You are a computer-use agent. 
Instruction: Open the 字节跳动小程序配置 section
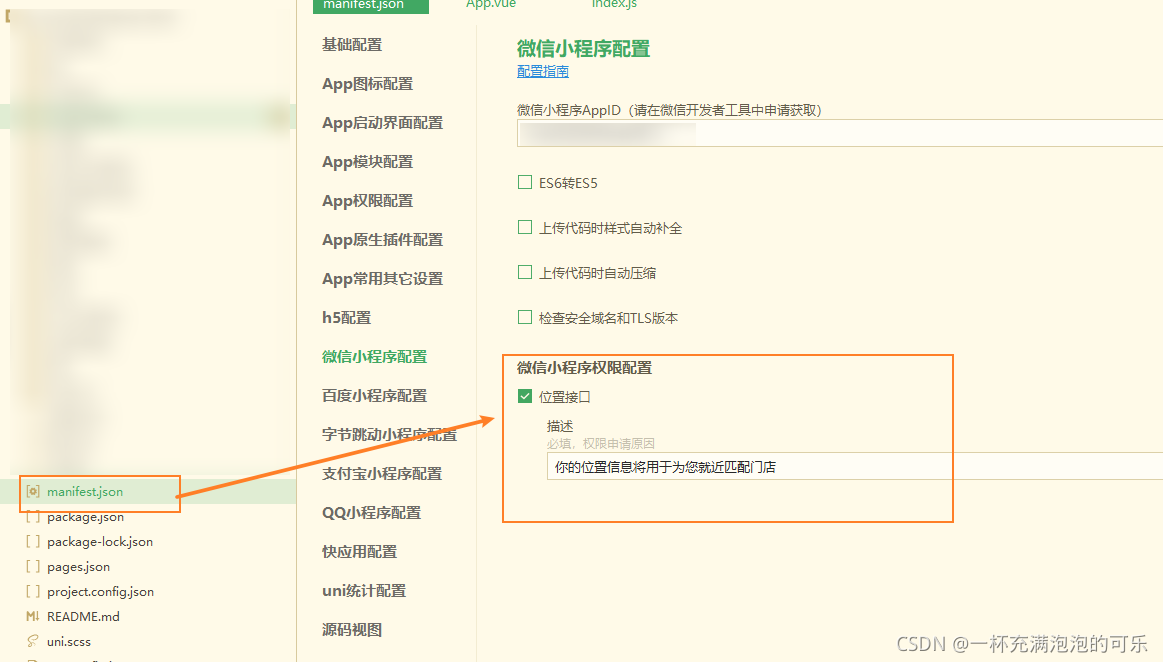(389, 435)
